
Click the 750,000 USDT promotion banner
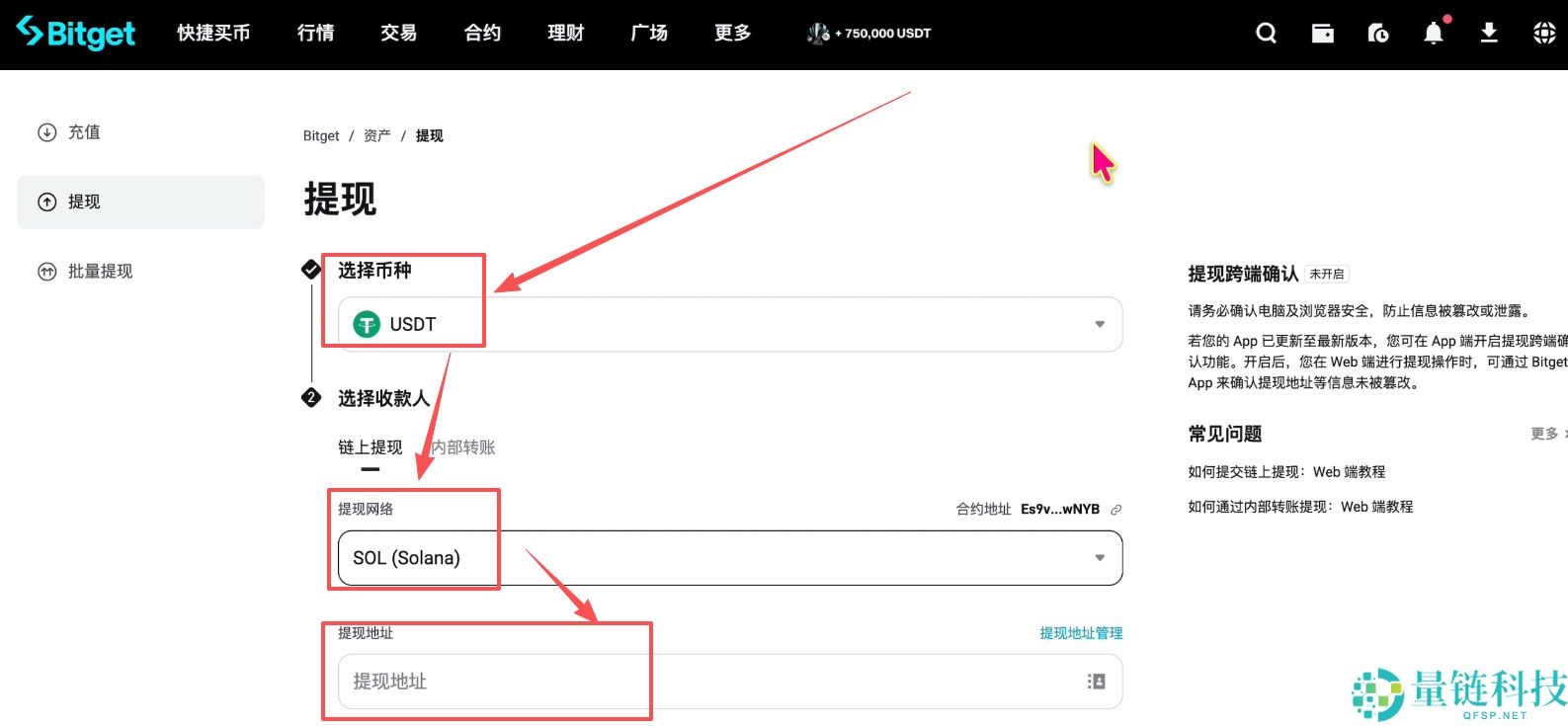pyautogui.click(x=868, y=34)
